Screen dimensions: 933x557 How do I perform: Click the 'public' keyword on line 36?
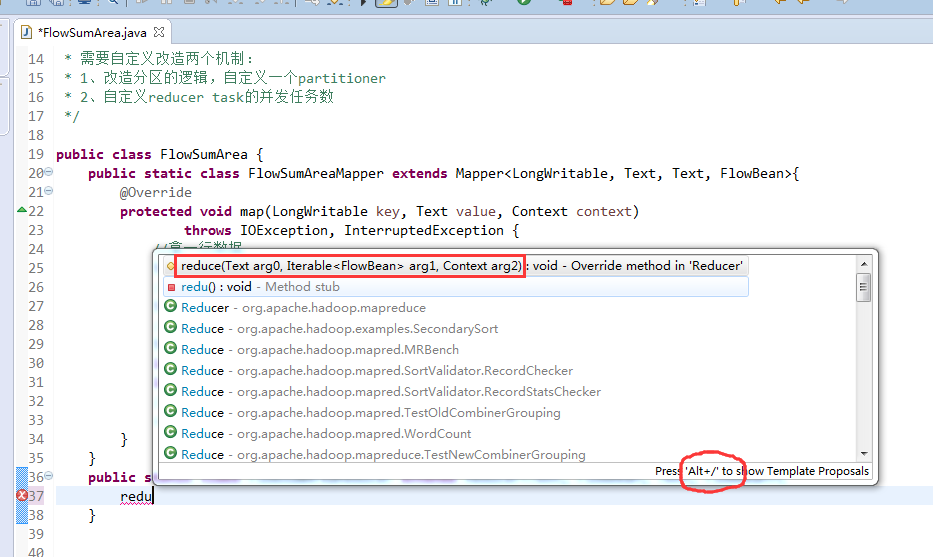pyautogui.click(x=112, y=477)
